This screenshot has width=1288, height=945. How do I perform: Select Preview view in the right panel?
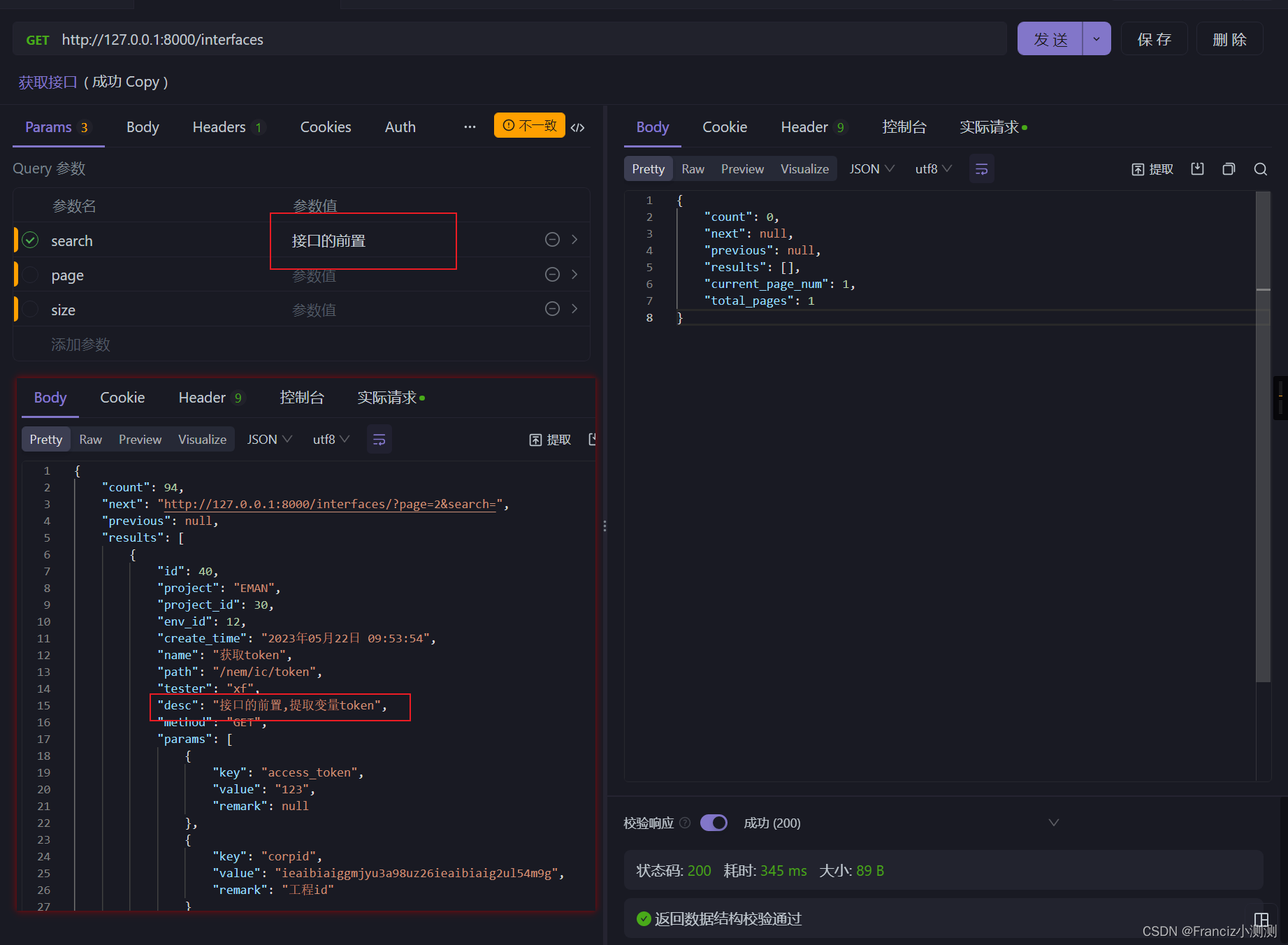click(x=742, y=169)
